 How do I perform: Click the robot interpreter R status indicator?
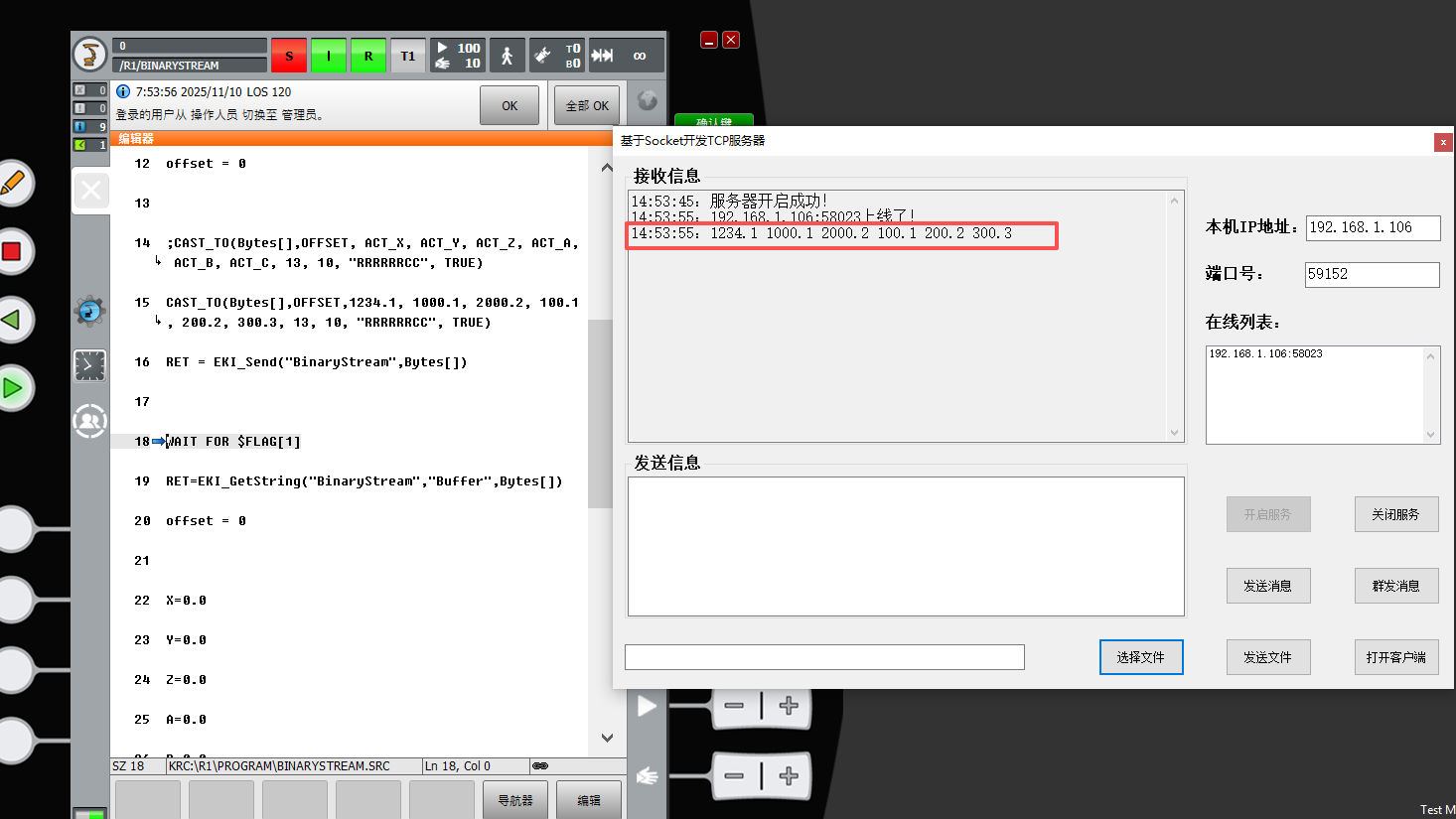368,56
